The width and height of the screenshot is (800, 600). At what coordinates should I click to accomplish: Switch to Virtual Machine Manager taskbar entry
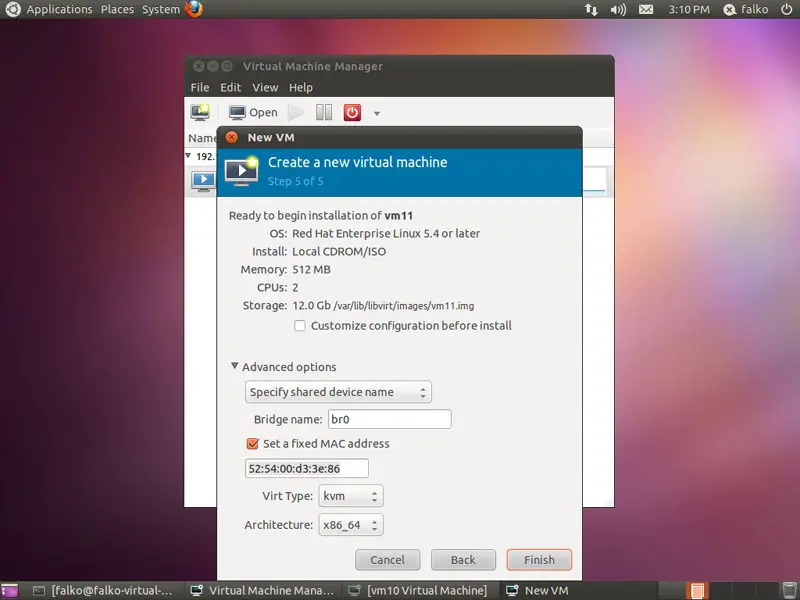(x=262, y=590)
